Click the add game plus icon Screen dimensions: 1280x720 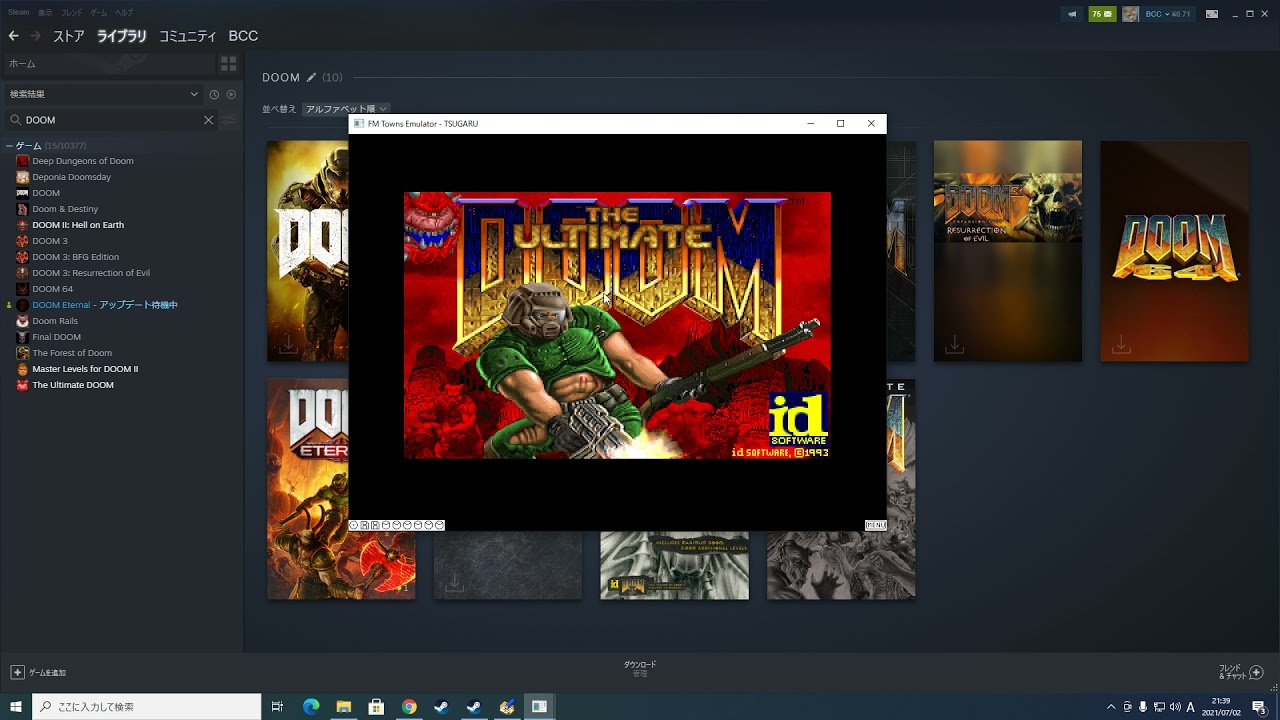[17, 672]
